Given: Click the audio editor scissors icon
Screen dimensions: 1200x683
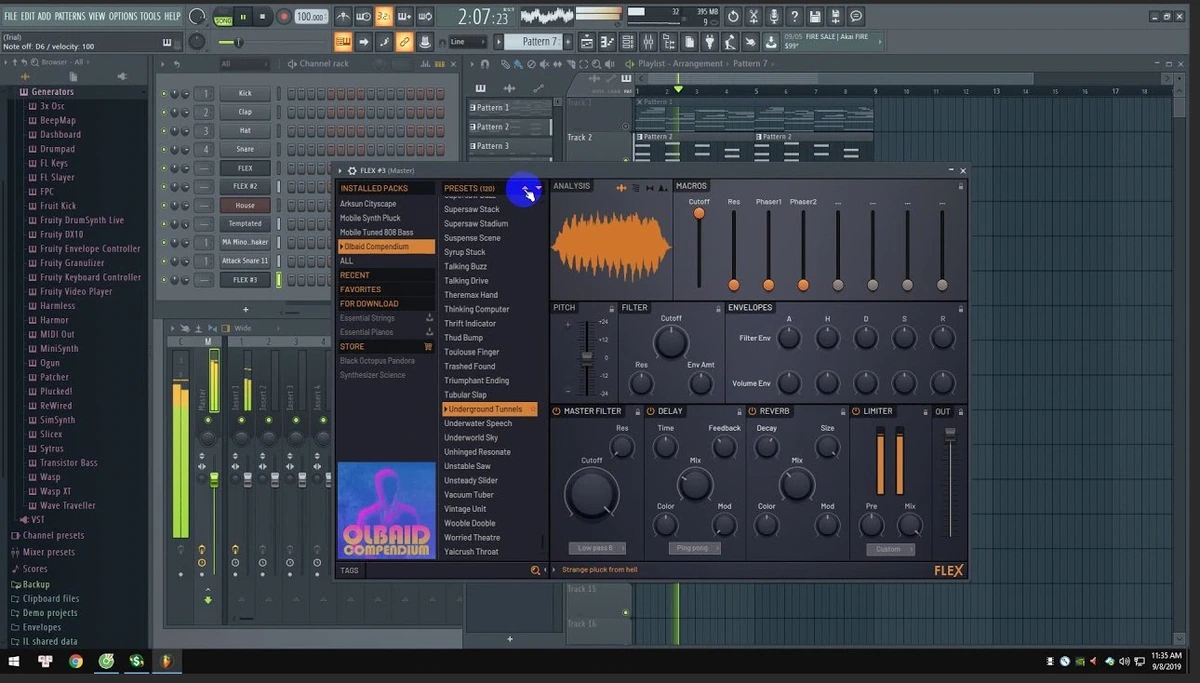Looking at the screenshot, I should coord(754,16).
